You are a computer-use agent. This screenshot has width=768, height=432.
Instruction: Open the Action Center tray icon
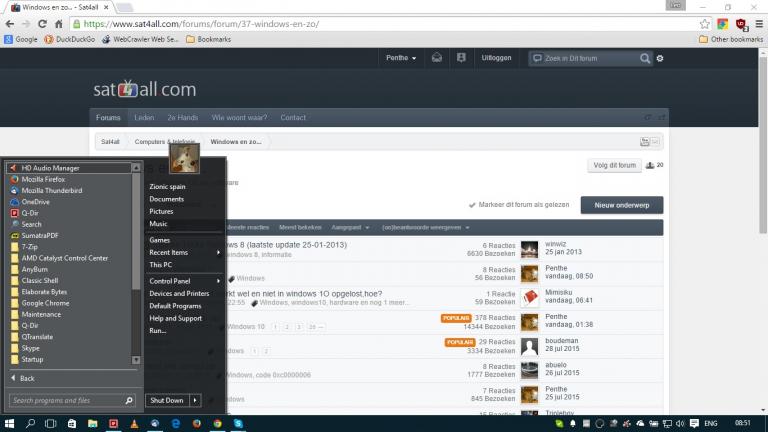tap(694, 424)
